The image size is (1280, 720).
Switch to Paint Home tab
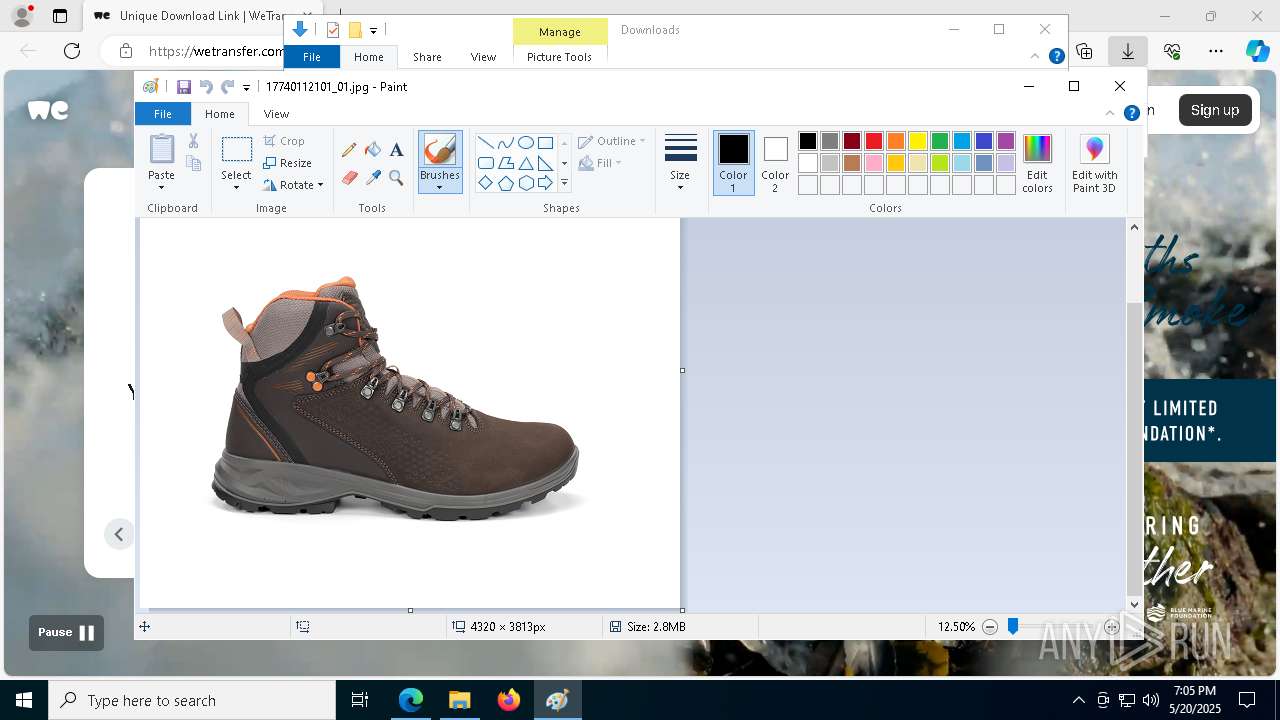point(220,114)
